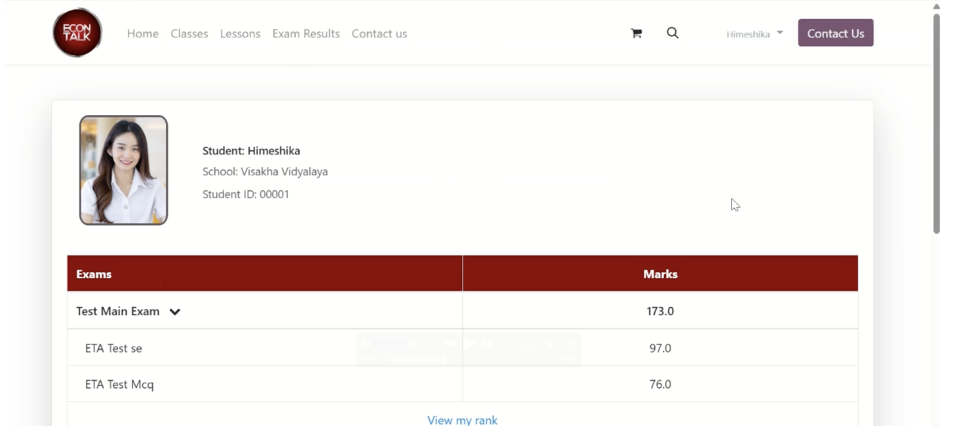Go to the Home page
This screenshot has width=978, height=448.
click(143, 34)
